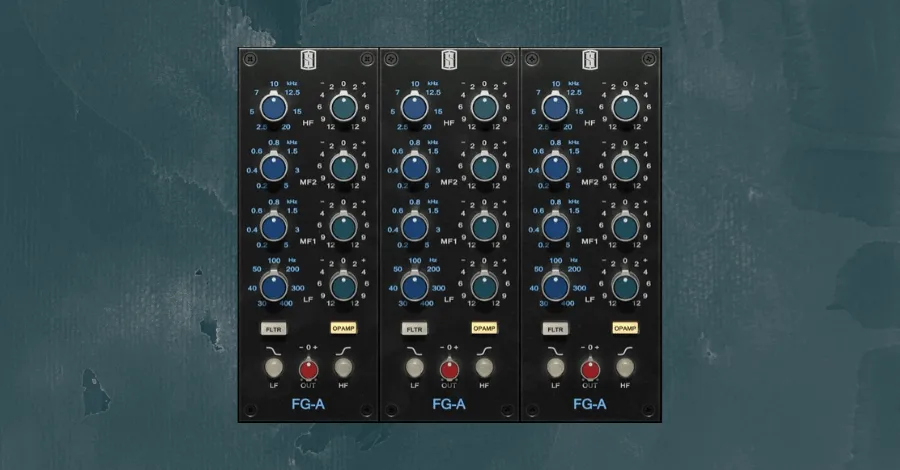Toggle the OPAMP button in right module
The image size is (900, 470).
(625, 328)
